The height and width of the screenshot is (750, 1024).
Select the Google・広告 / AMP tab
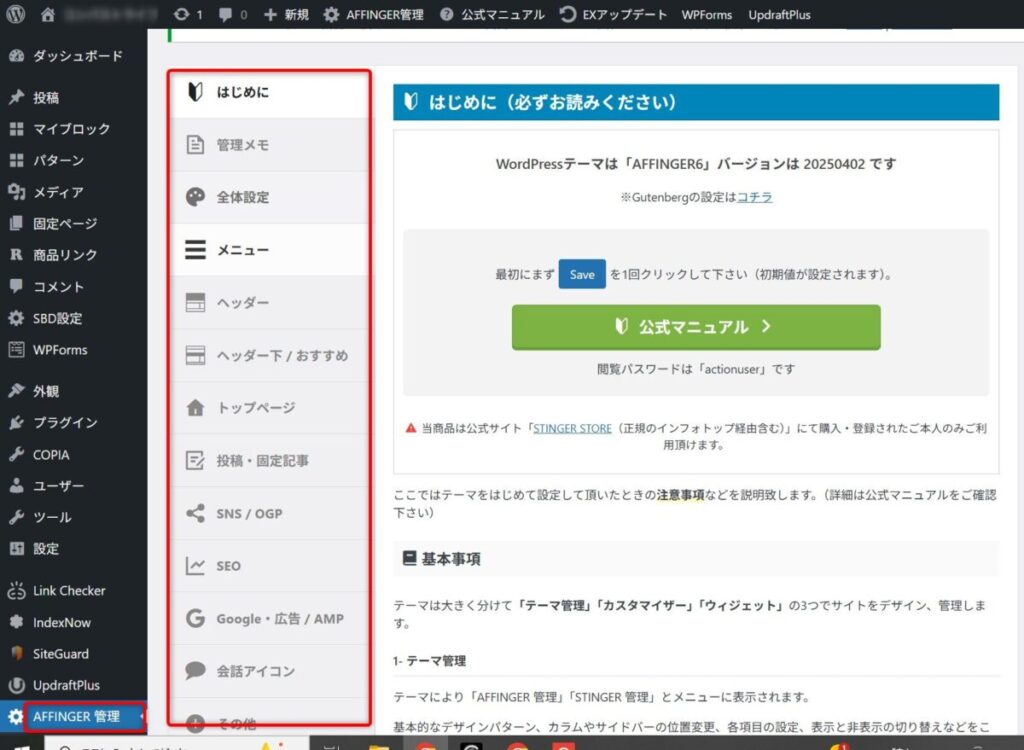[269, 619]
